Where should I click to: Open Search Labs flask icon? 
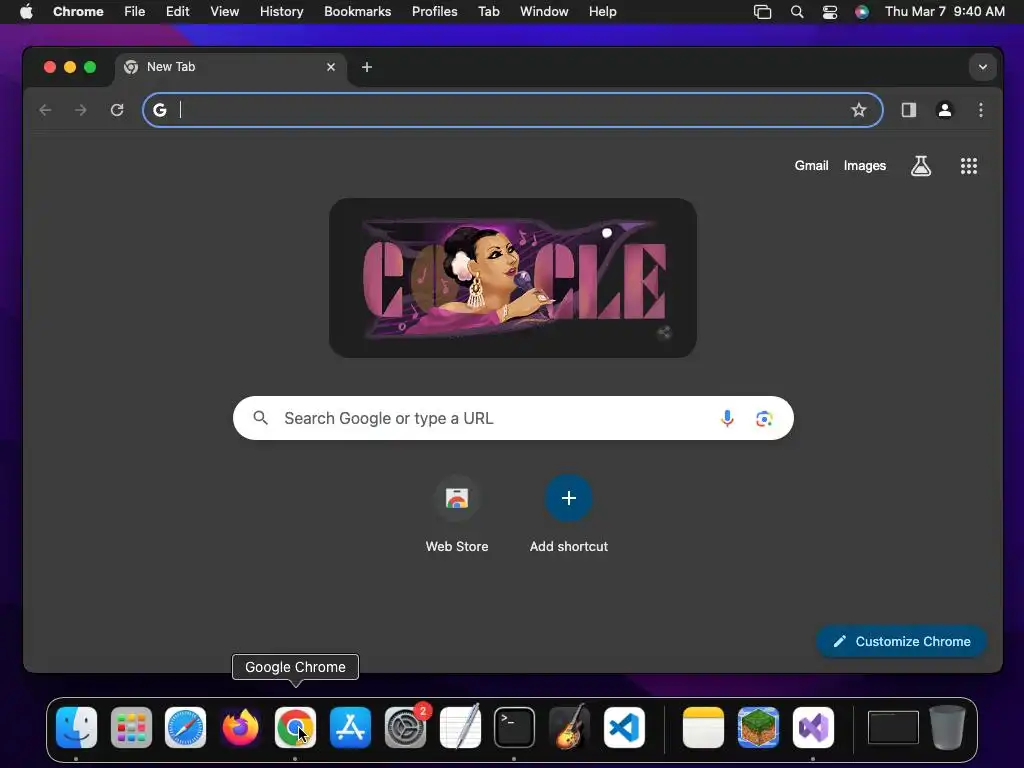point(921,166)
